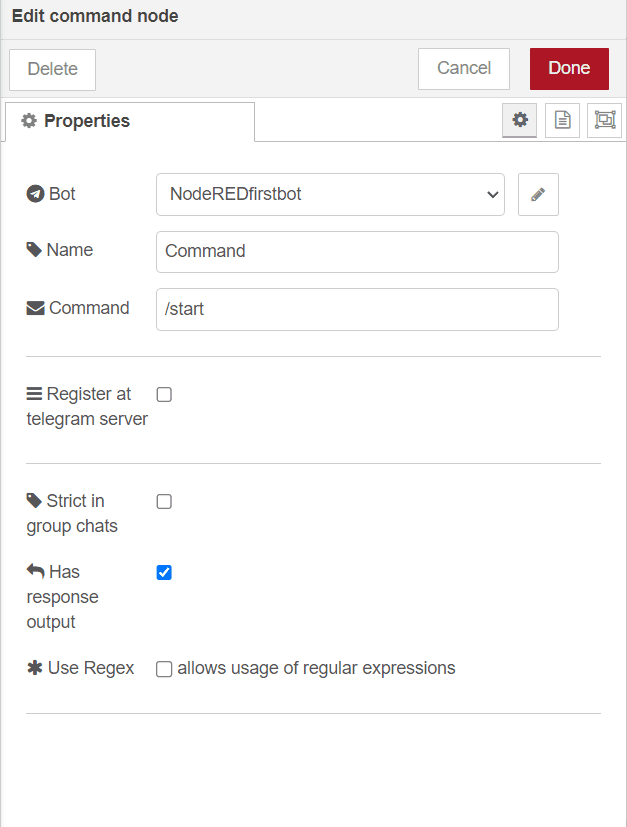Click the pencil icon to edit bot config
This screenshot has width=627, height=827.
click(x=538, y=194)
